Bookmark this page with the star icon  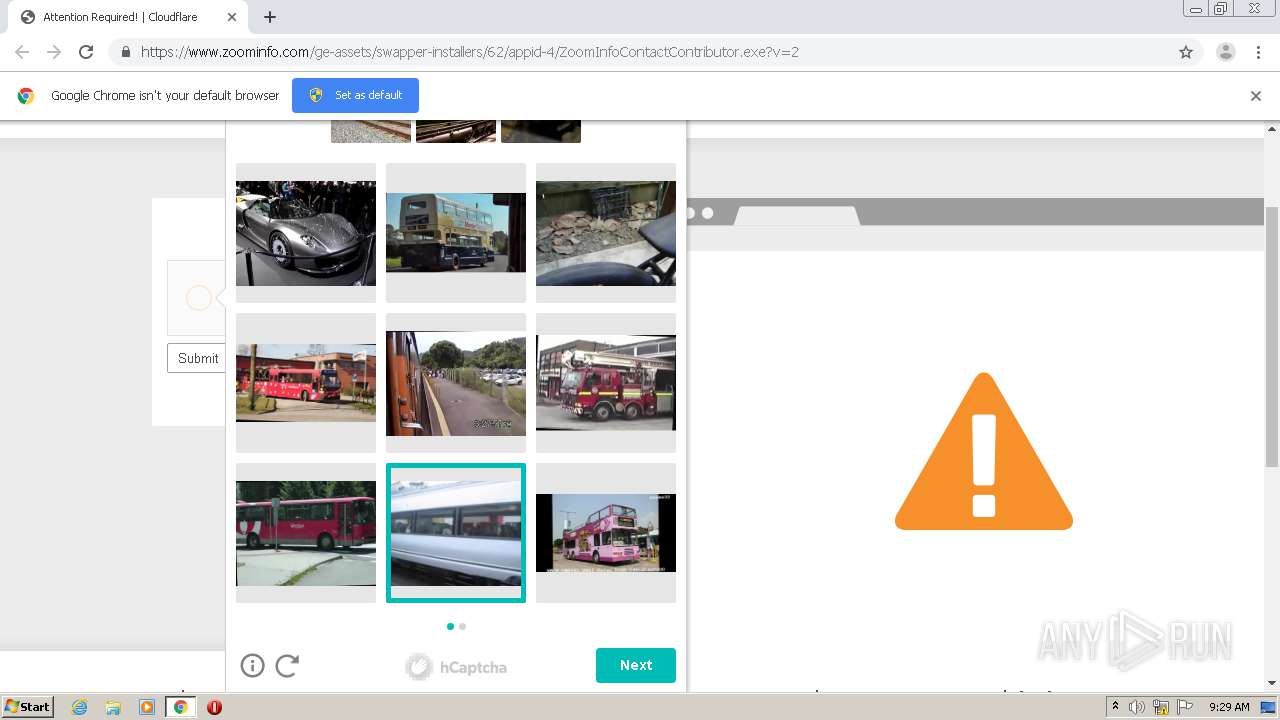pyautogui.click(x=1186, y=52)
